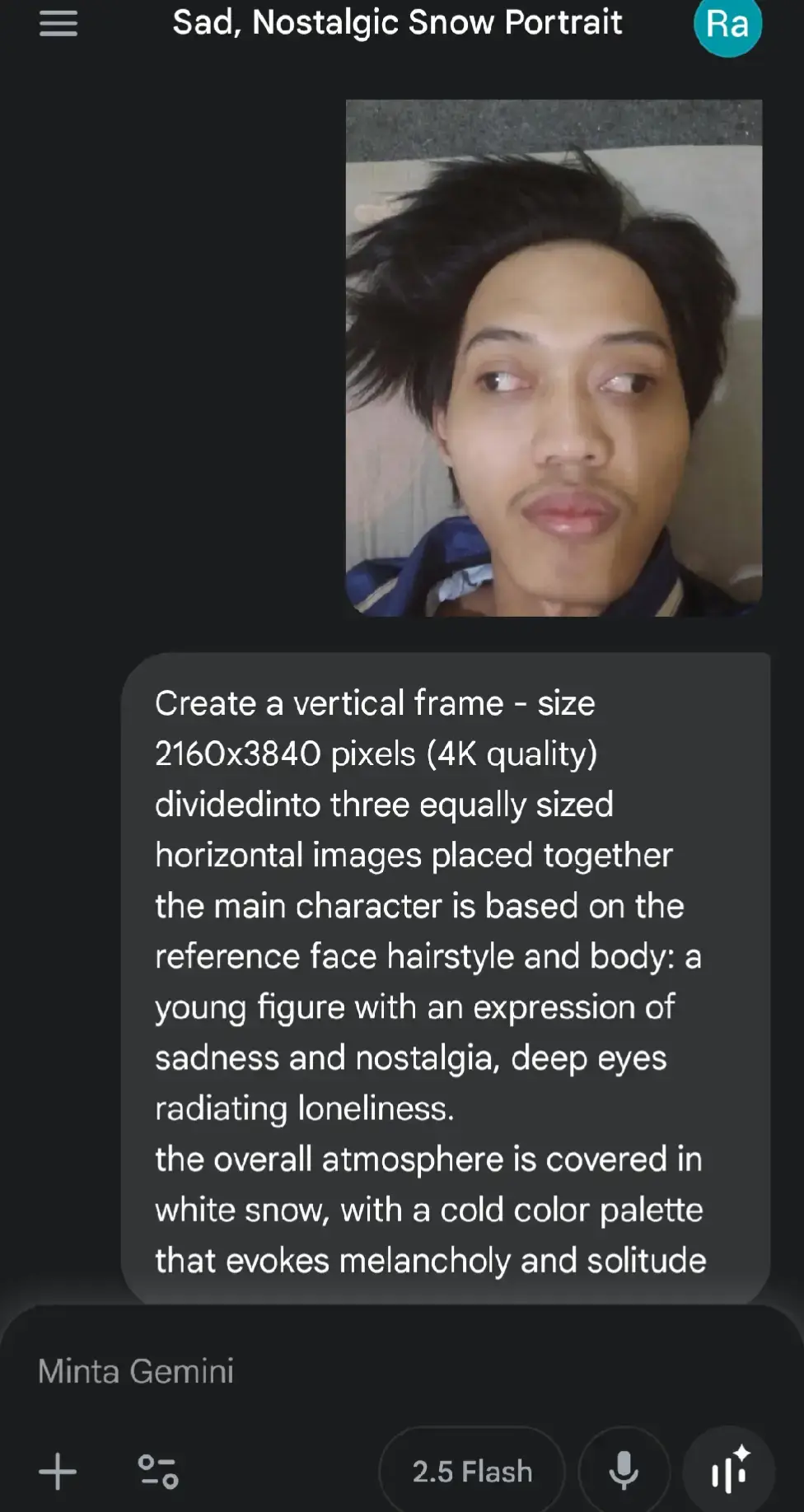Click the last line "that evokes melancholy and solitude"
Viewport: 804px width, 1512px height.
(431, 1261)
